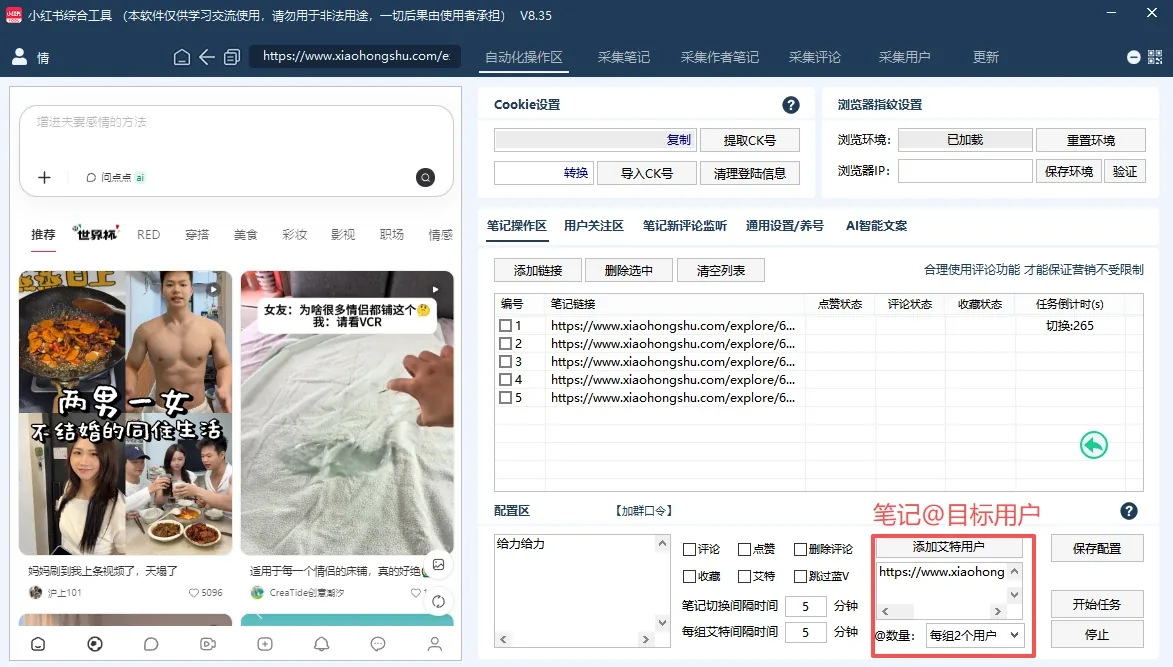This screenshot has height=667, width=1173.
Task: Open help icon beside 笔记@目标用户
Action: 1129,511
